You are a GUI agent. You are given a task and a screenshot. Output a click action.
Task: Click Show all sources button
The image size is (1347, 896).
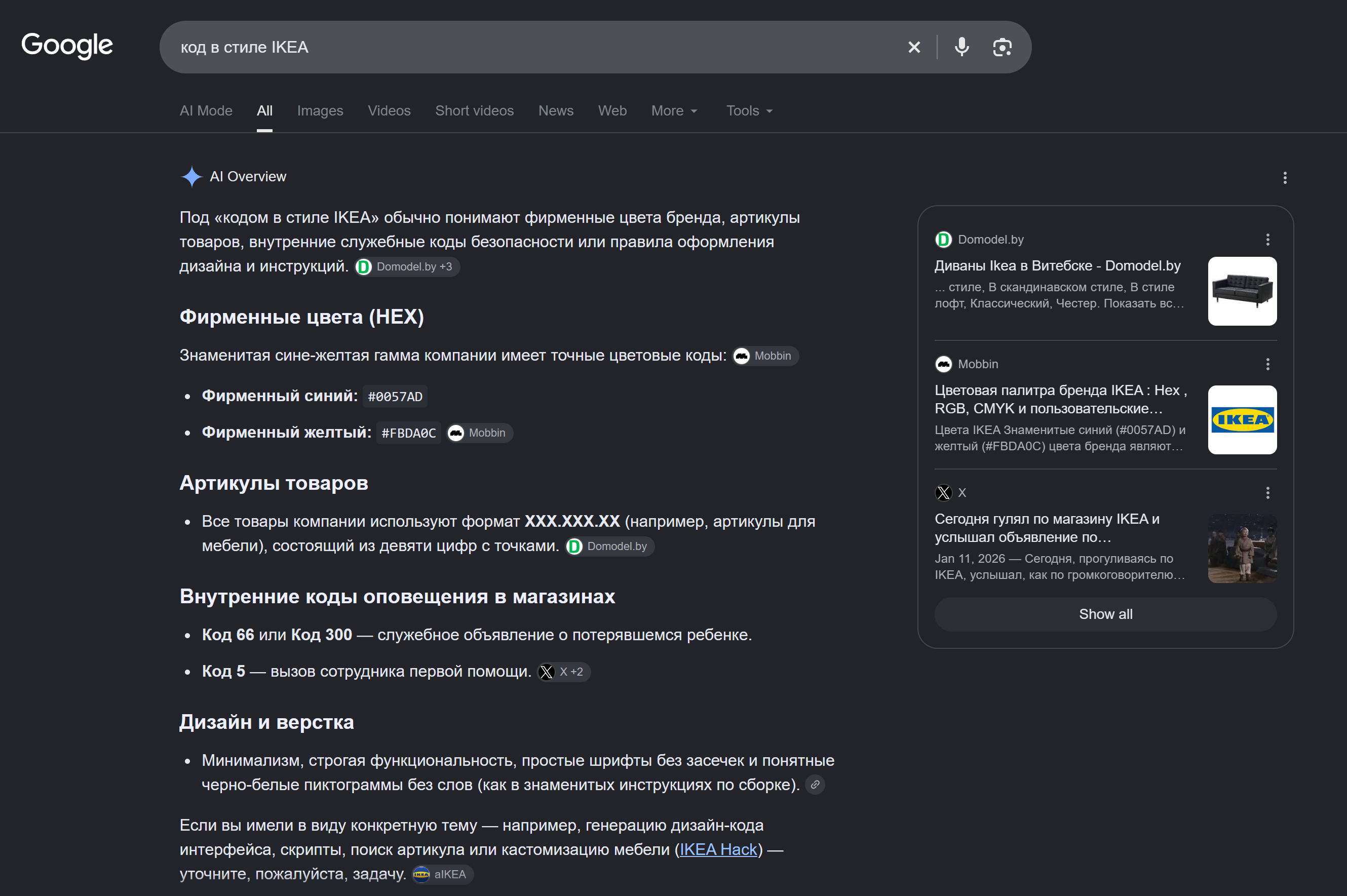1105,614
